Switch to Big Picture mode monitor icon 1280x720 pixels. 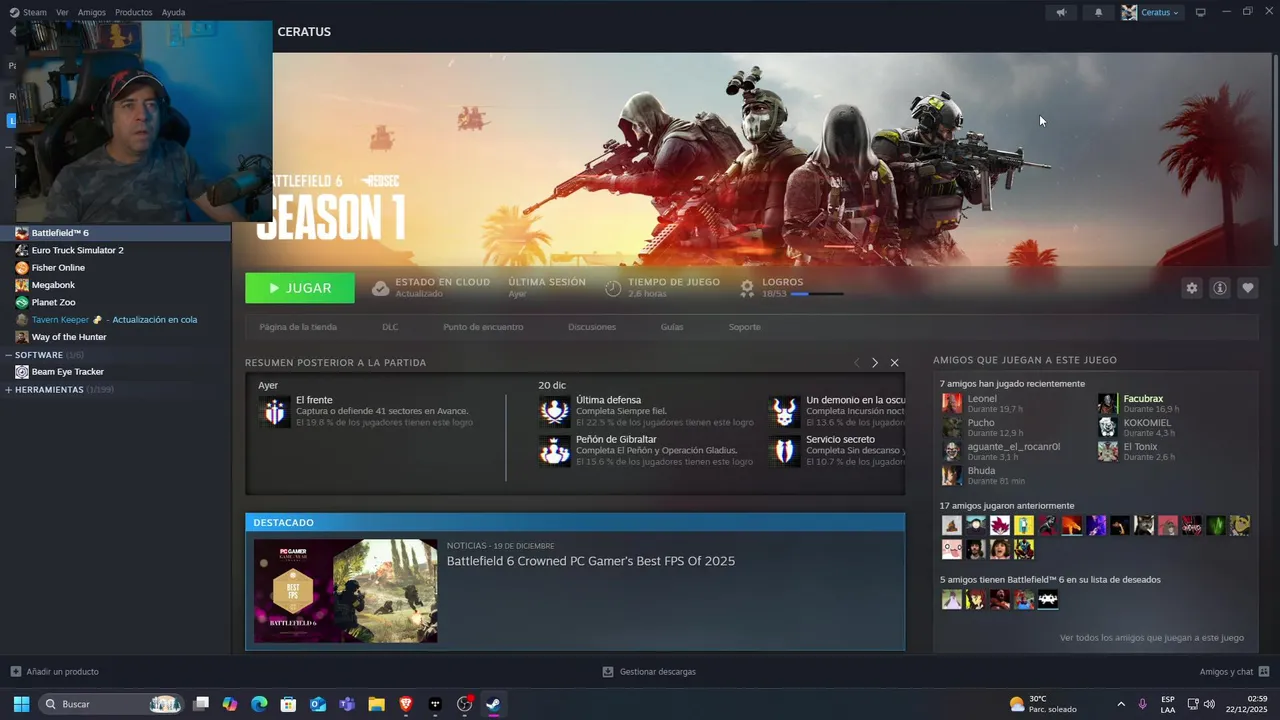(1201, 12)
